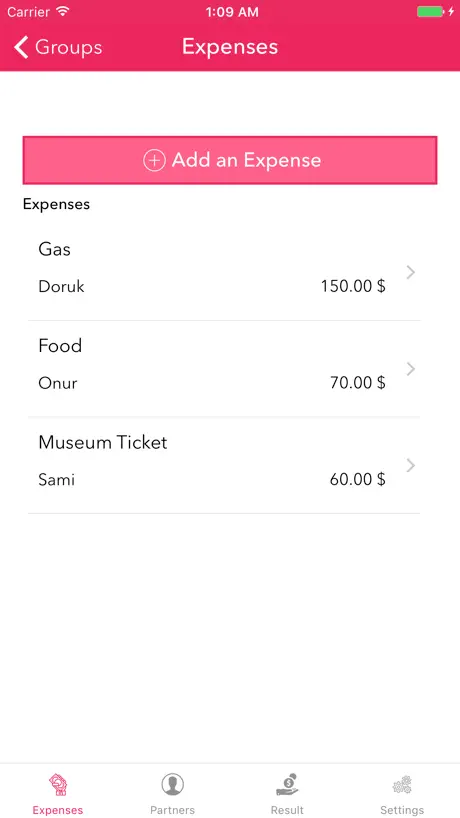Expand the Gas expense chevron

pos(411,272)
